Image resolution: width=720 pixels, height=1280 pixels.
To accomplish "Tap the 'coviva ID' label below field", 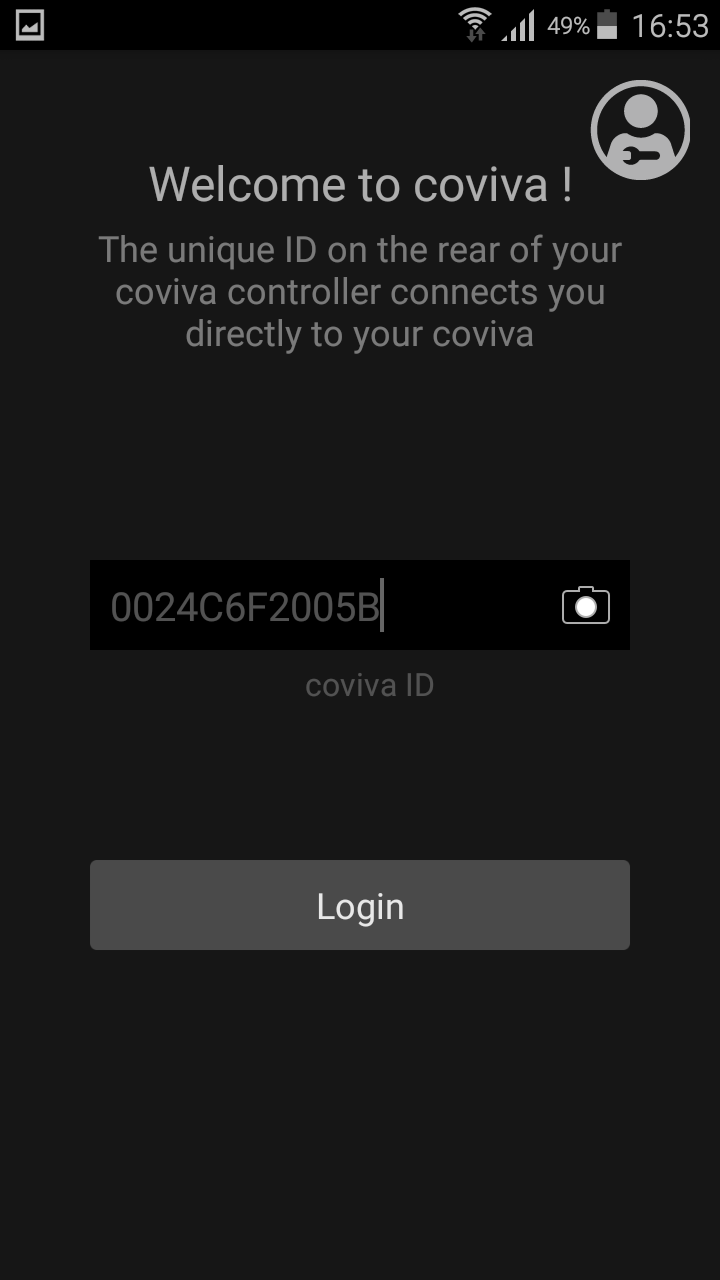I will [369, 685].
